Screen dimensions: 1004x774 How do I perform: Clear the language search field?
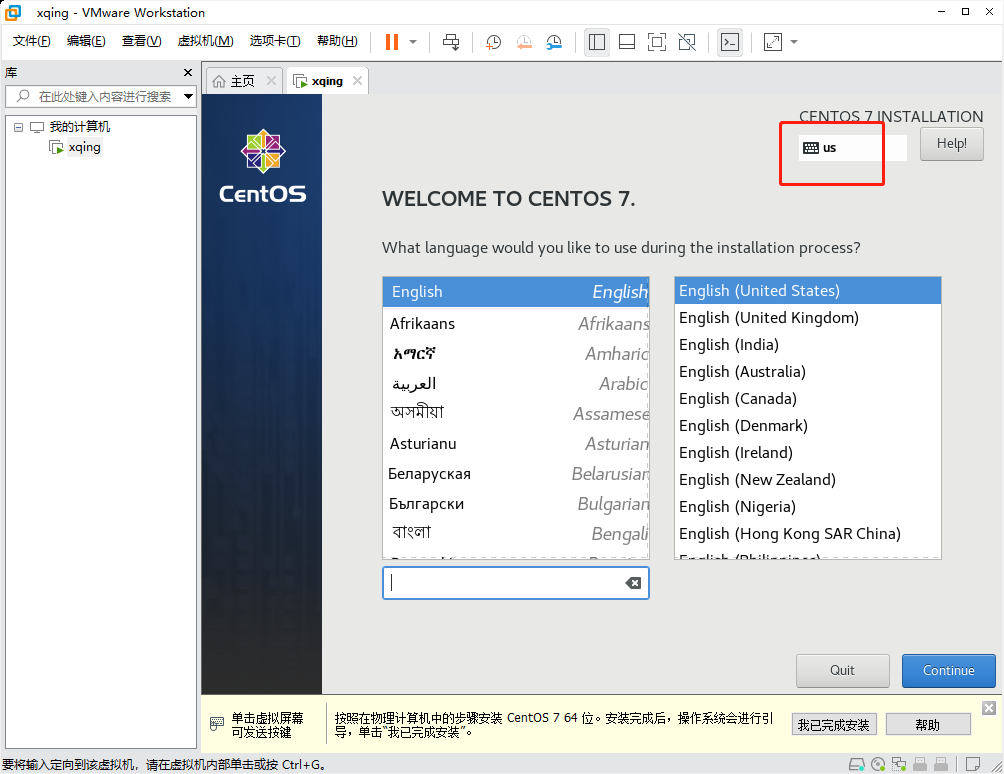[x=633, y=583]
